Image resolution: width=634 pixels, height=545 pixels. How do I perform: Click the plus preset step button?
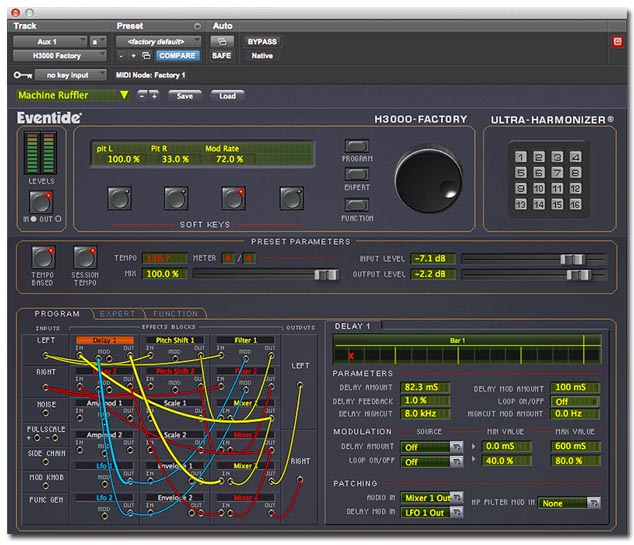click(154, 96)
